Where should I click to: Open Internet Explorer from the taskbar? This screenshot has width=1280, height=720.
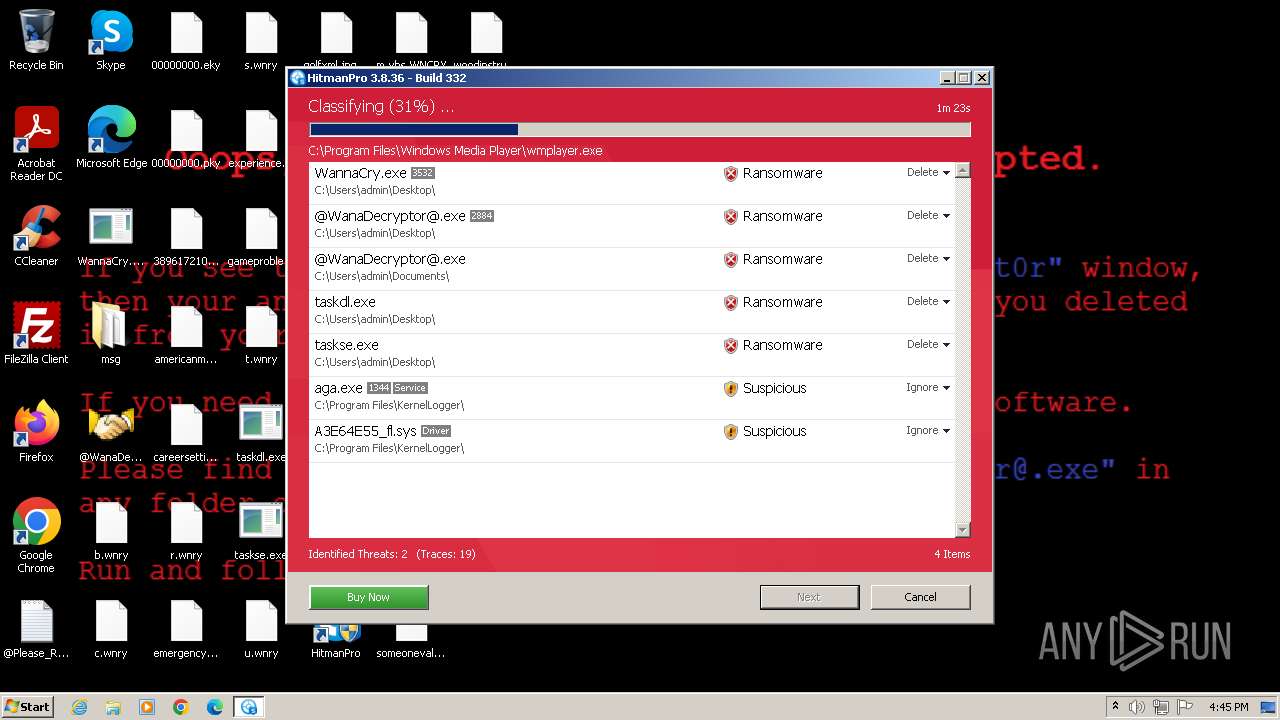point(79,707)
